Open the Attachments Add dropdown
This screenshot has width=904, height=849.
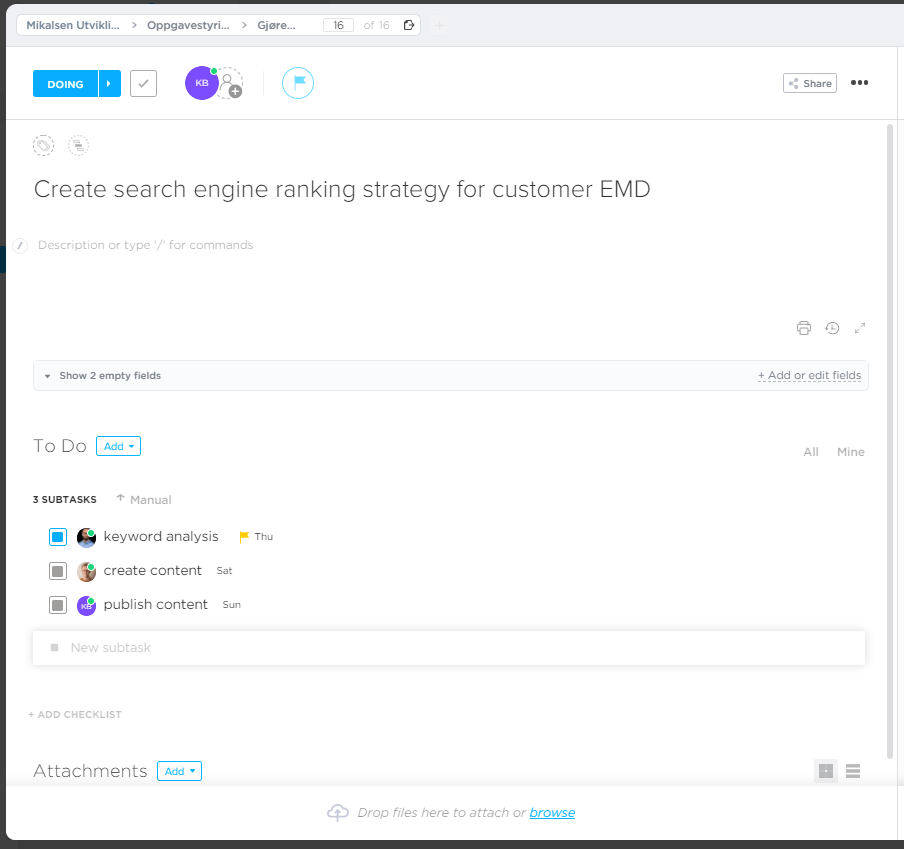(x=179, y=771)
